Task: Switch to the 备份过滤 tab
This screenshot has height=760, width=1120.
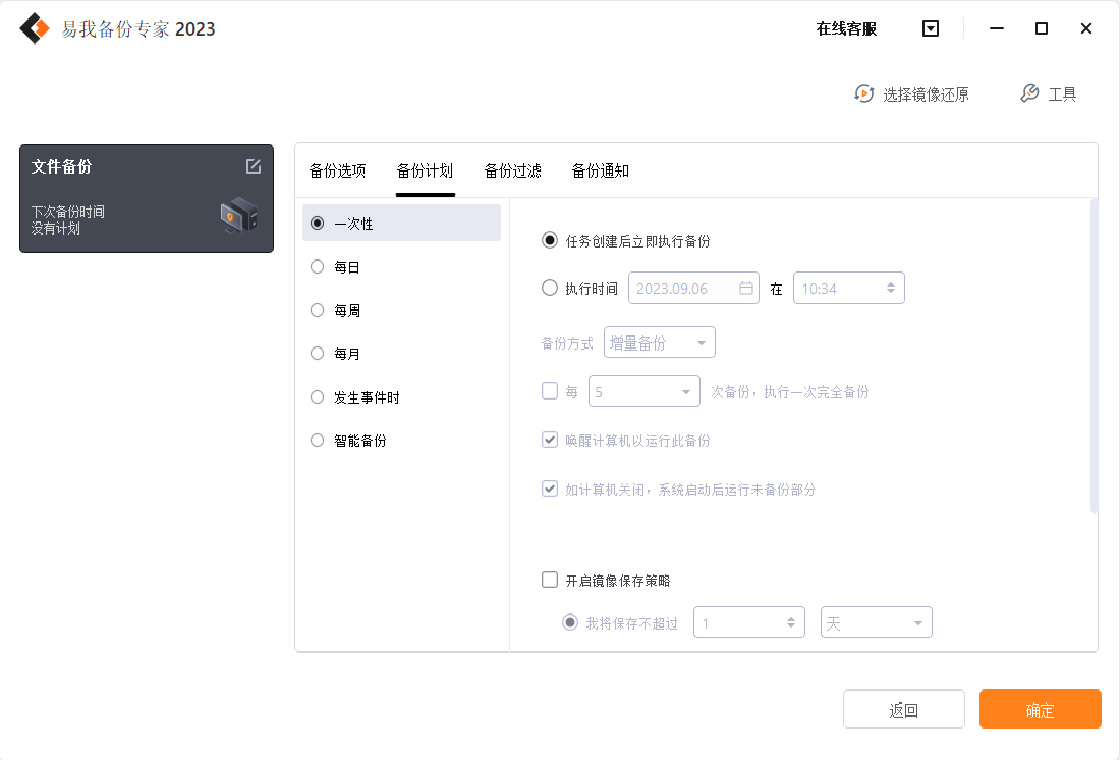Action: click(513, 171)
